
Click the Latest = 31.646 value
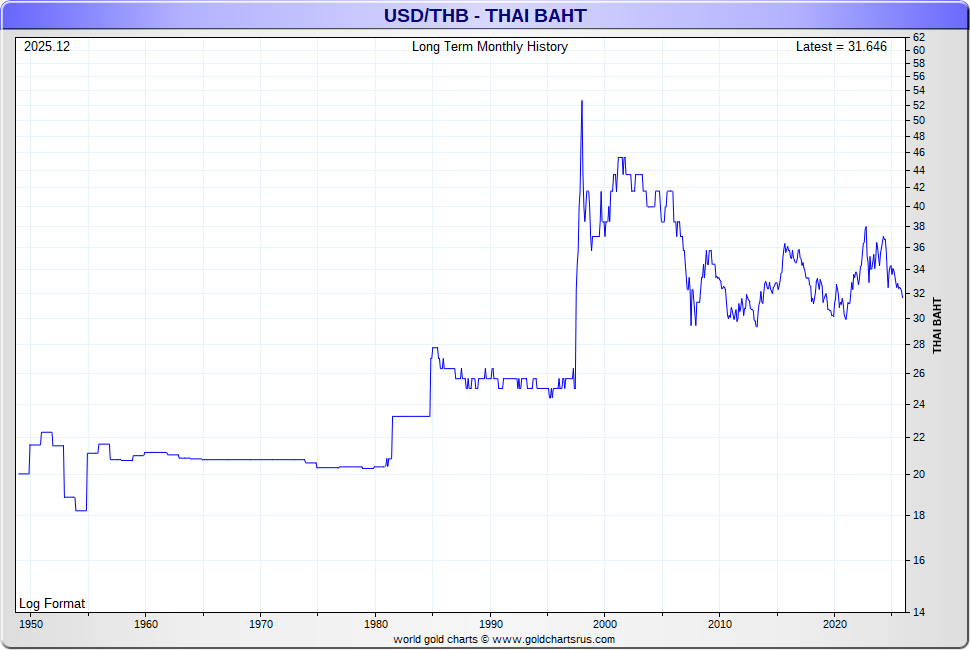pyautogui.click(x=841, y=47)
